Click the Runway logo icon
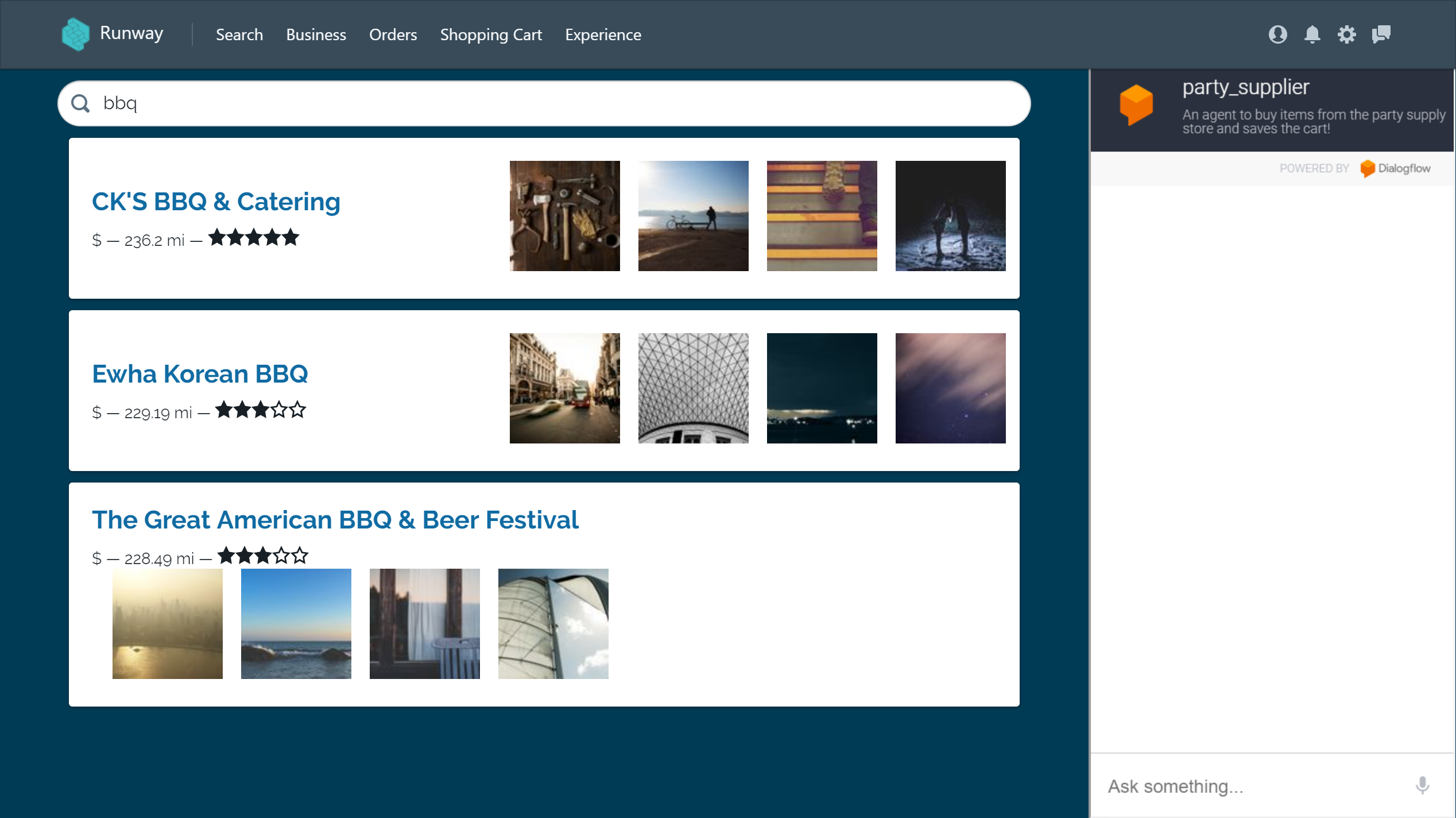This screenshot has width=1456, height=818. point(75,34)
